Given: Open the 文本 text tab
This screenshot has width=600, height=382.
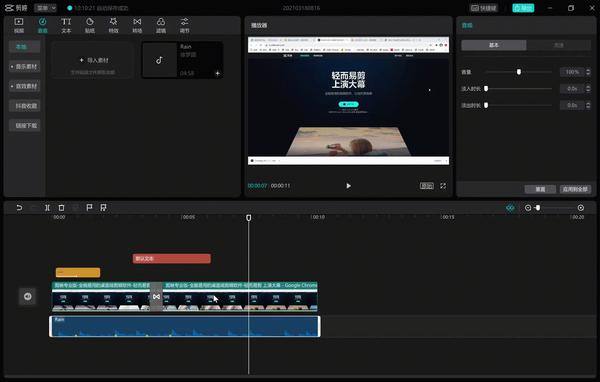Looking at the screenshot, I should [66, 25].
